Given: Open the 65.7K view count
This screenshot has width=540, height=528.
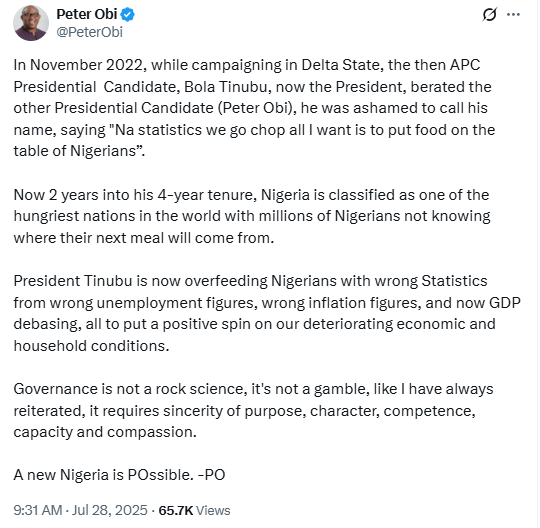Looking at the screenshot, I should (176, 510).
